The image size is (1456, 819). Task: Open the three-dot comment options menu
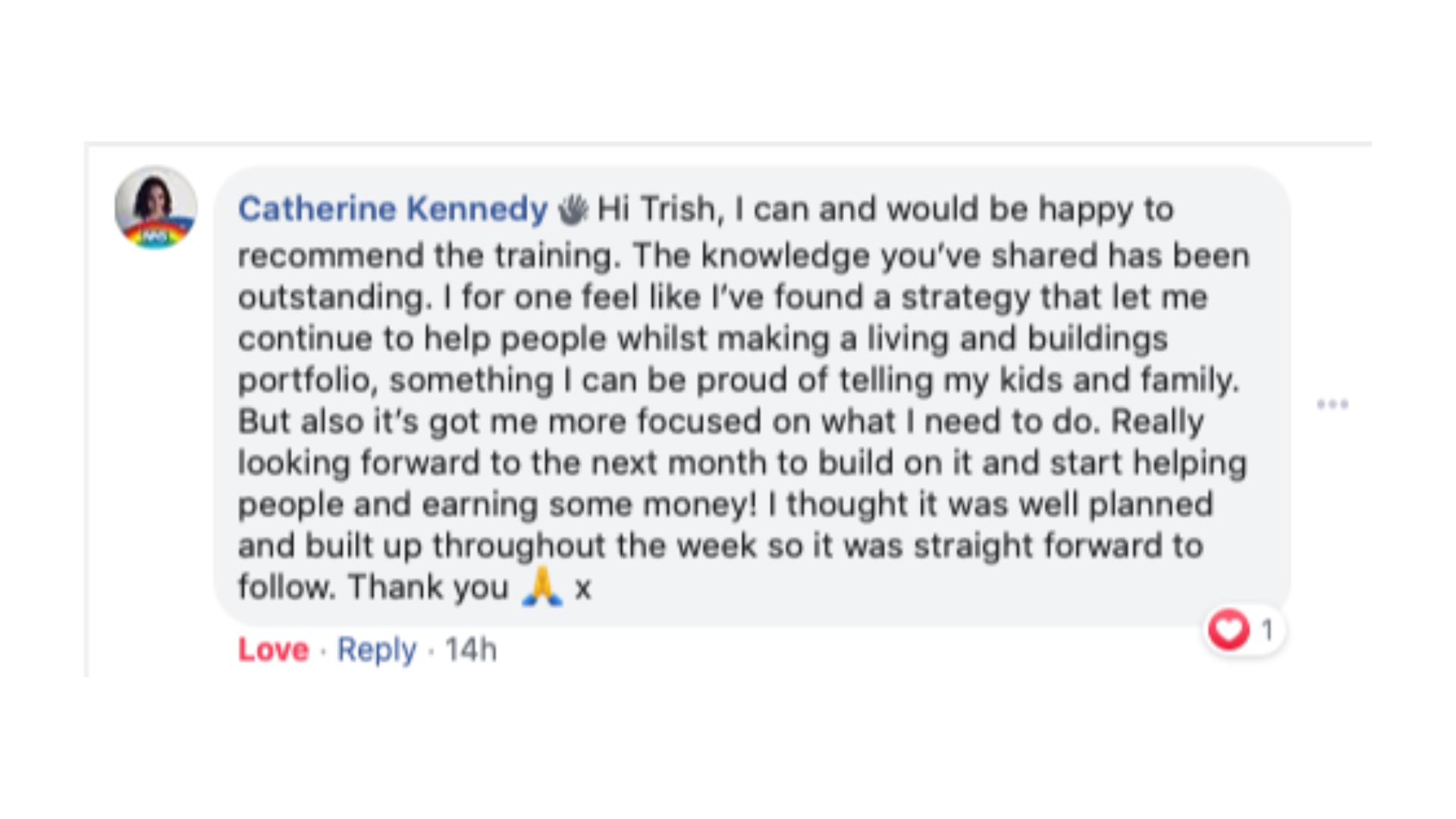tap(1332, 404)
